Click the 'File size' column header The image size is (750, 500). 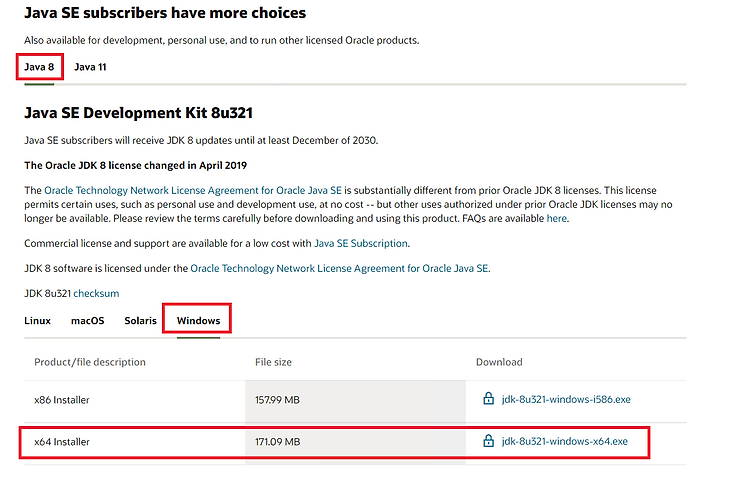pyautogui.click(x=273, y=362)
